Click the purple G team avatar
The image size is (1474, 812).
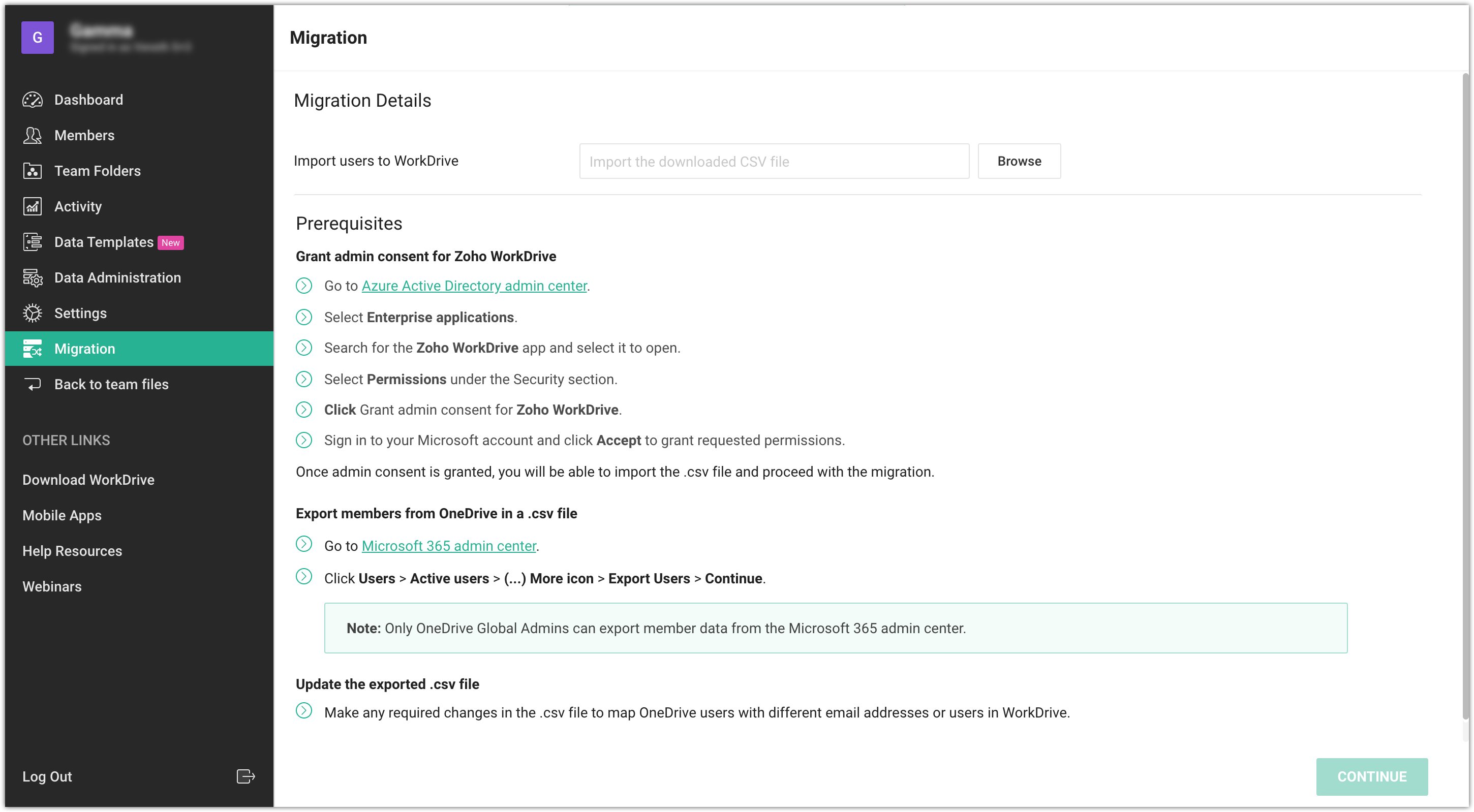pyautogui.click(x=38, y=38)
